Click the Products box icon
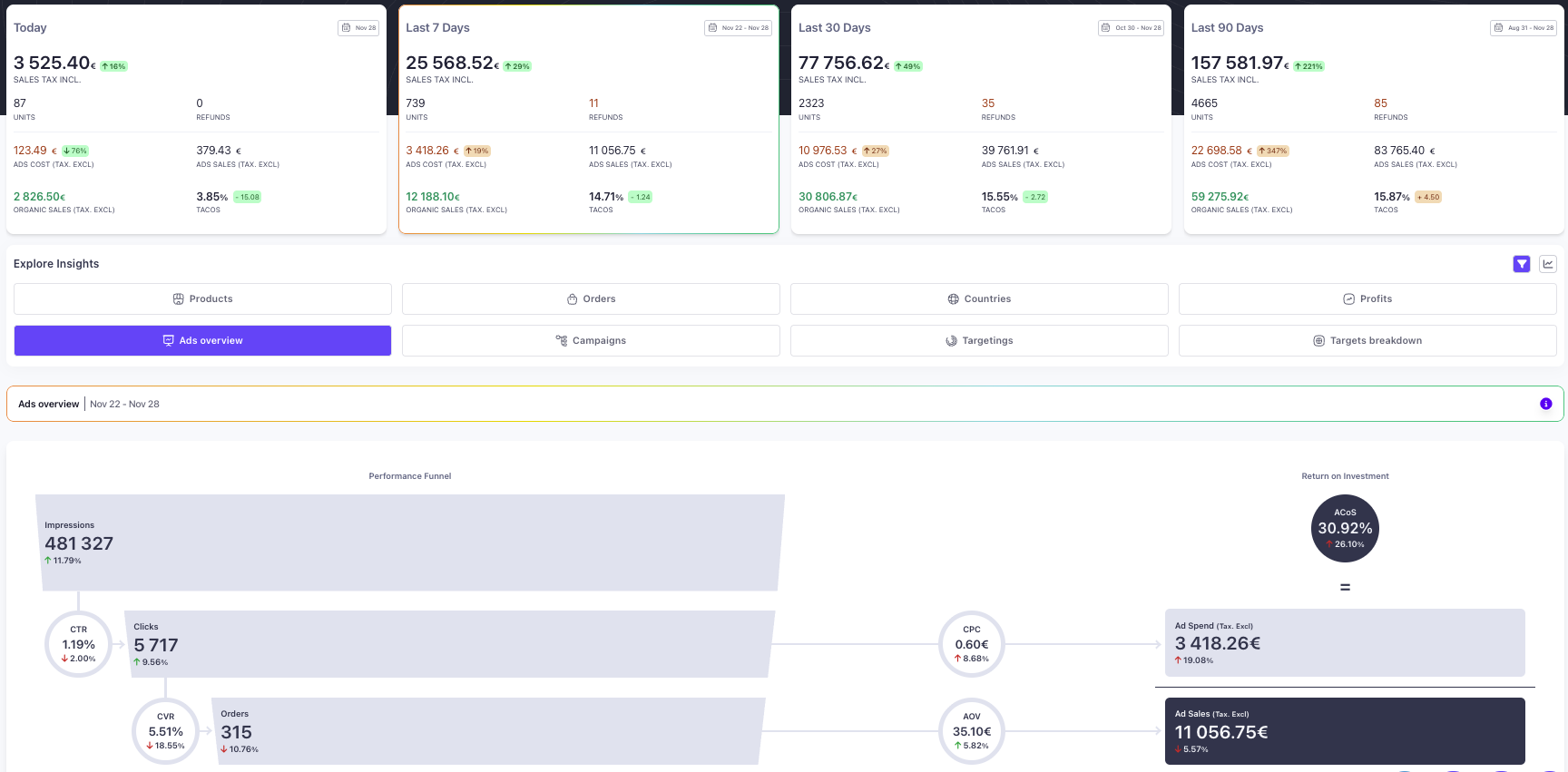 tap(179, 299)
